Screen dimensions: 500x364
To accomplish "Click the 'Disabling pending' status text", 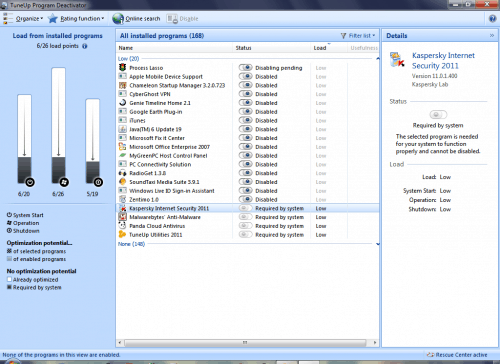I will tap(279, 68).
